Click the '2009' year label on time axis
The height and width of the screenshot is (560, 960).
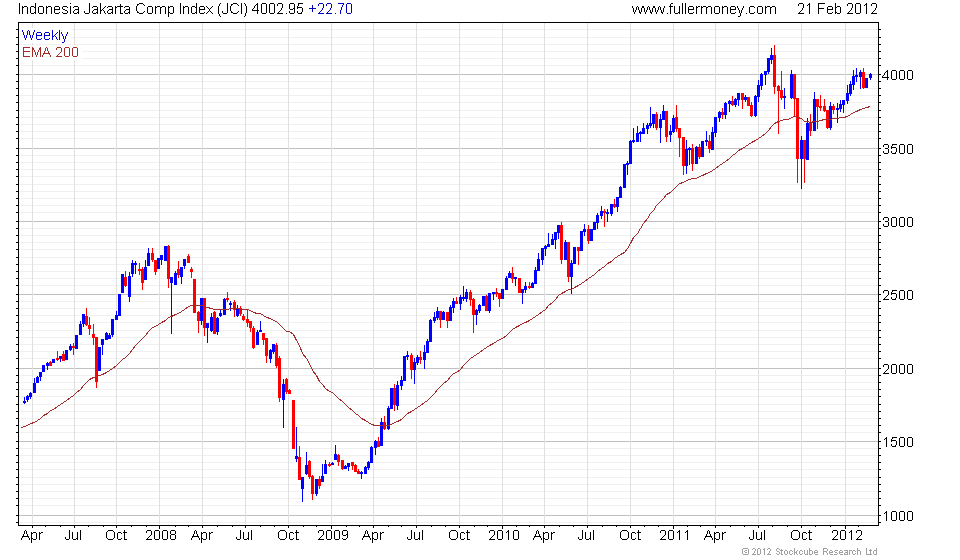point(332,536)
